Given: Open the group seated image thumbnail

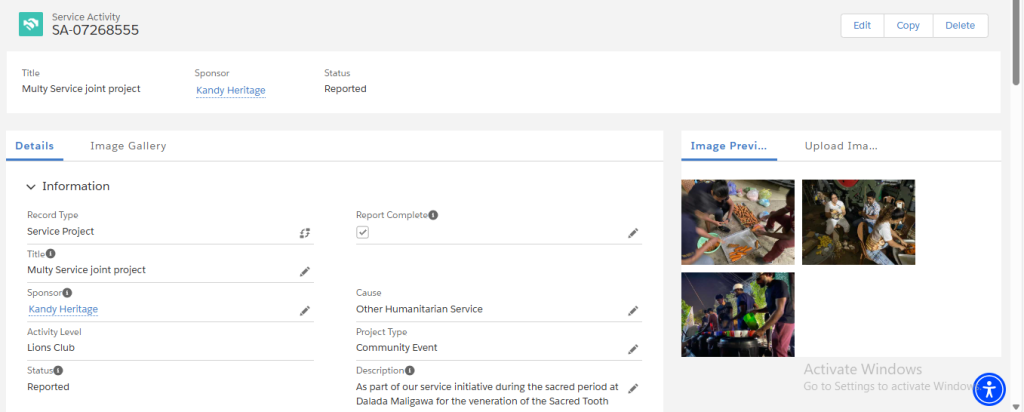Looking at the screenshot, I should pos(858,222).
